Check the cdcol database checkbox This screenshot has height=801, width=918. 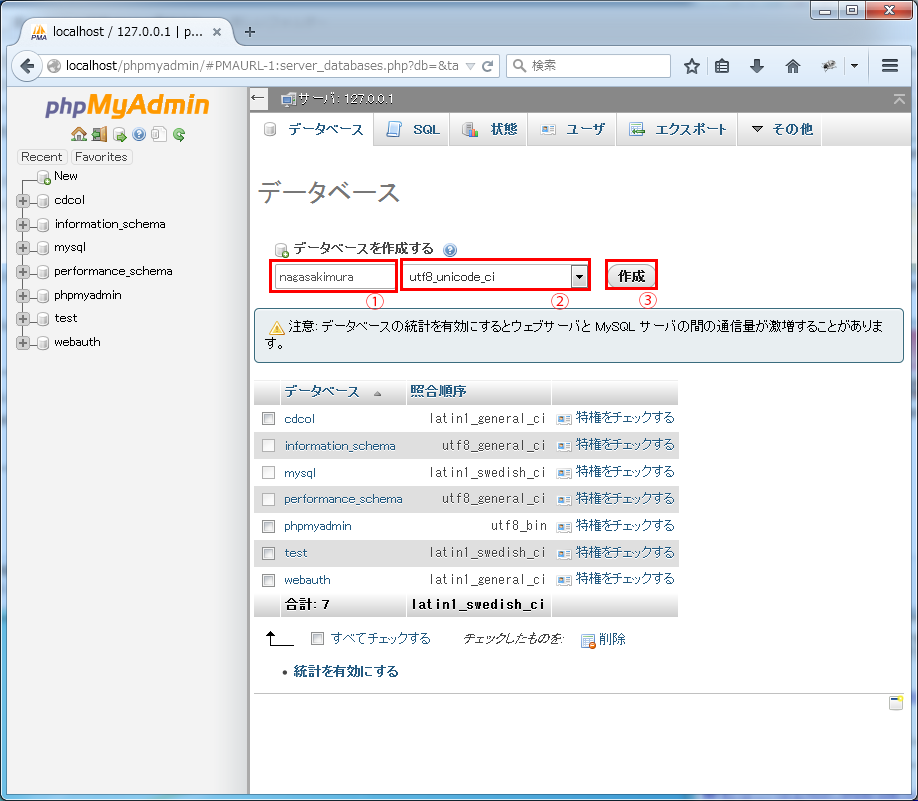click(x=268, y=419)
